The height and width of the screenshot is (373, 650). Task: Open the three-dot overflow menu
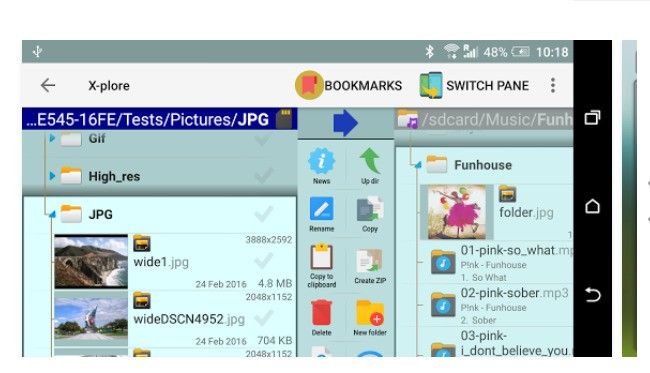553,85
